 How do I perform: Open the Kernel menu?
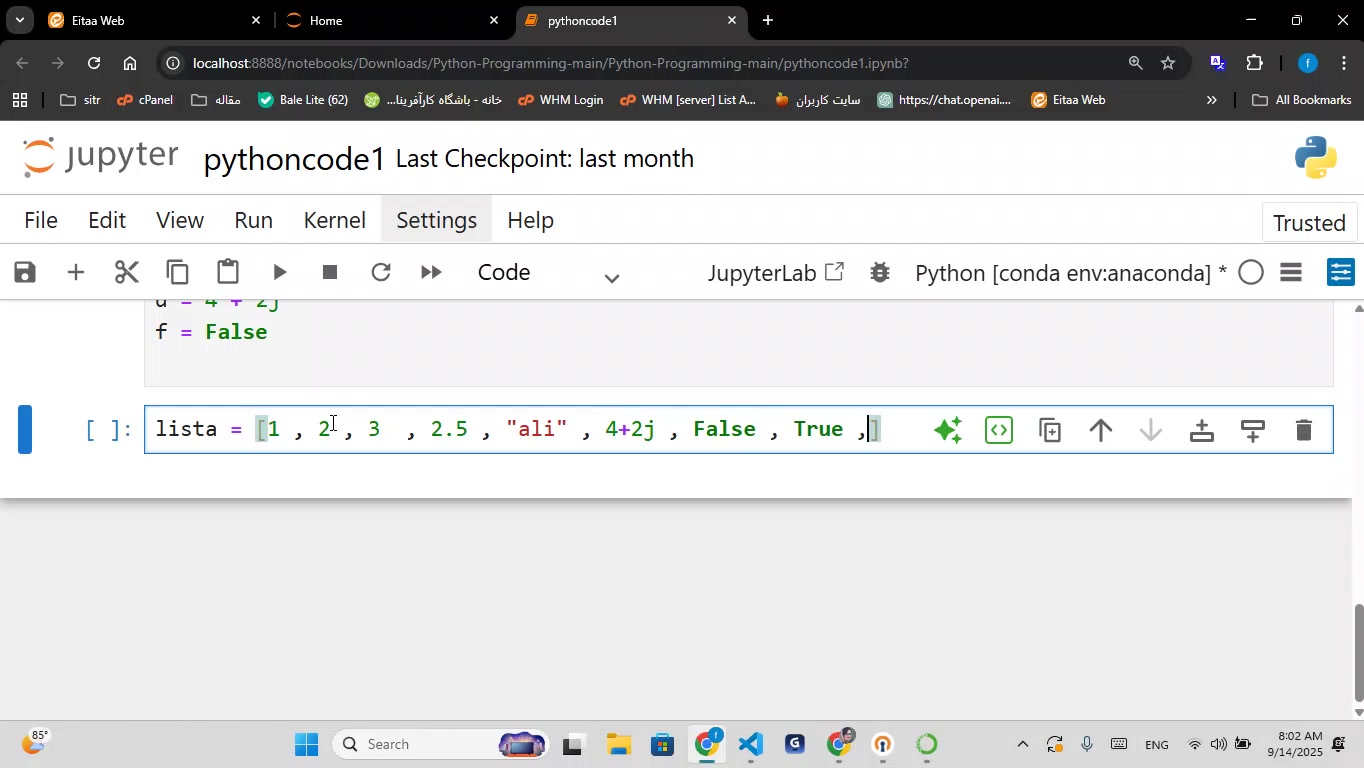pos(334,220)
